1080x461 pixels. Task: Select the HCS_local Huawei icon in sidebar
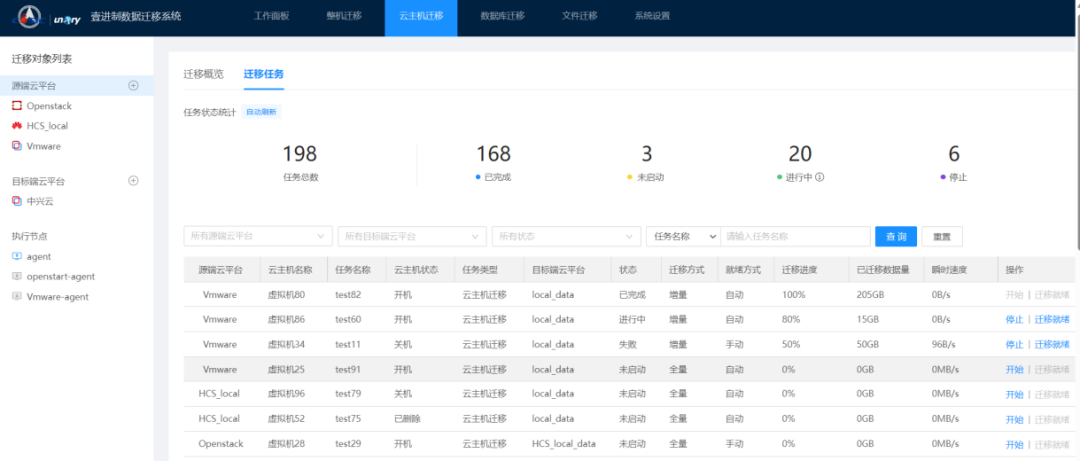tap(17, 126)
